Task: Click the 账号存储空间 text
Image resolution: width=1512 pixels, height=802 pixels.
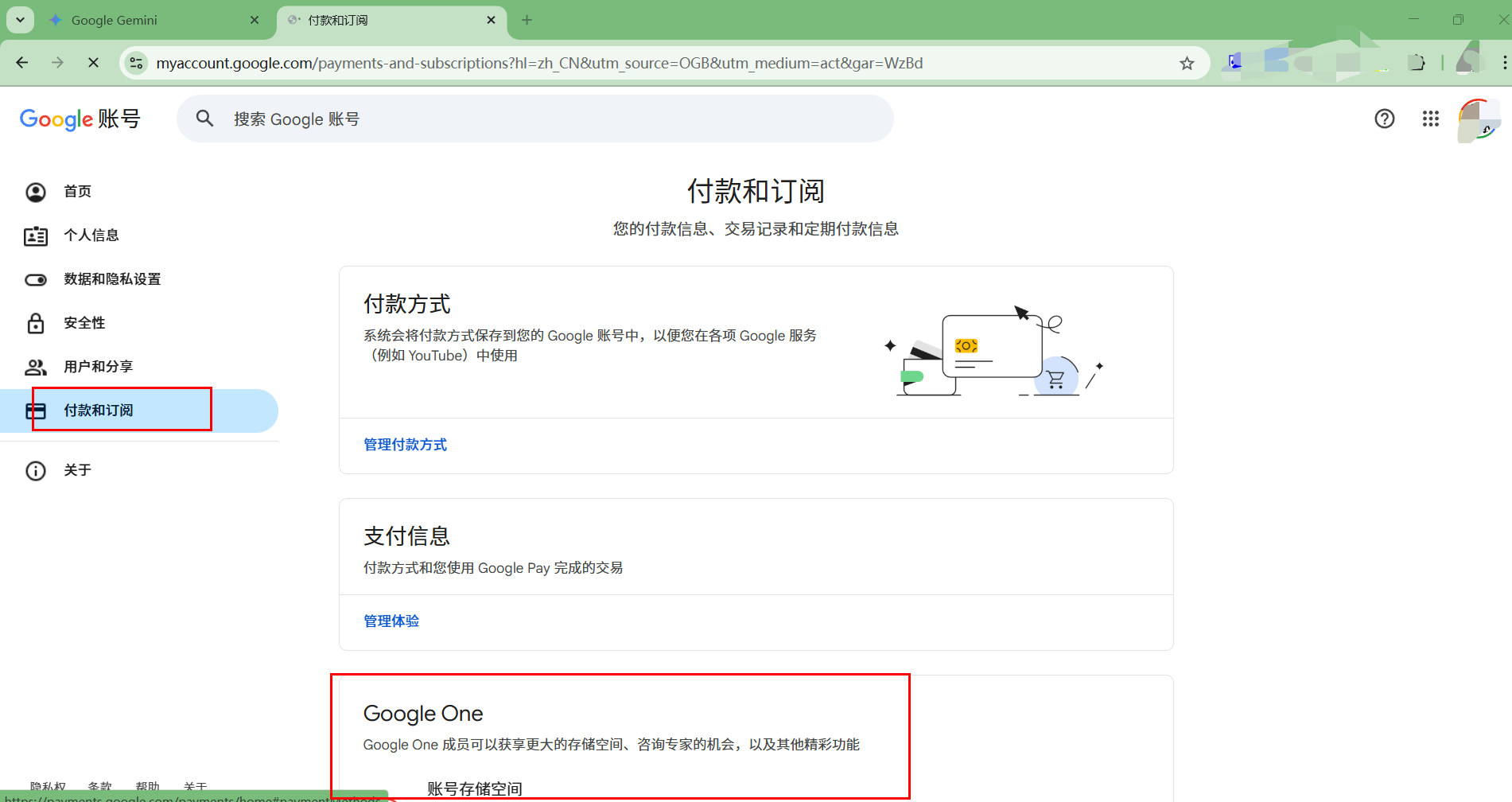Action: [x=474, y=788]
